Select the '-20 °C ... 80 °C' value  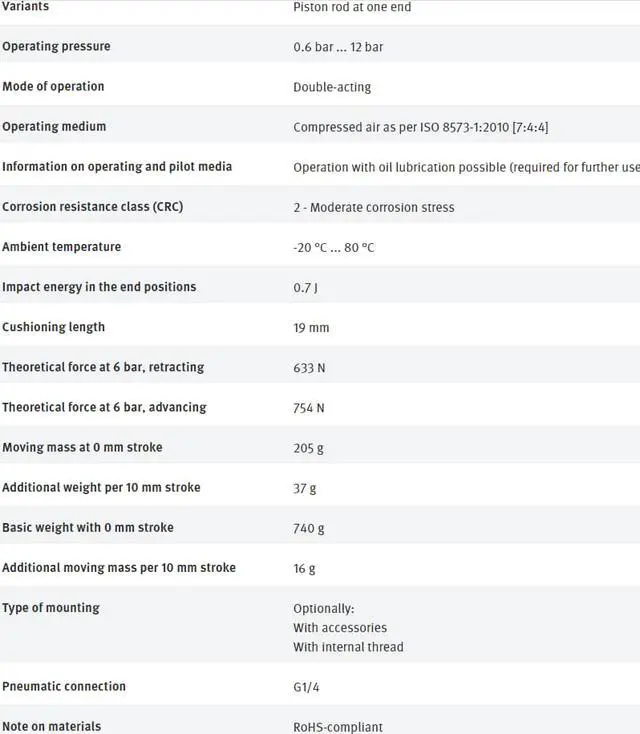click(x=334, y=247)
